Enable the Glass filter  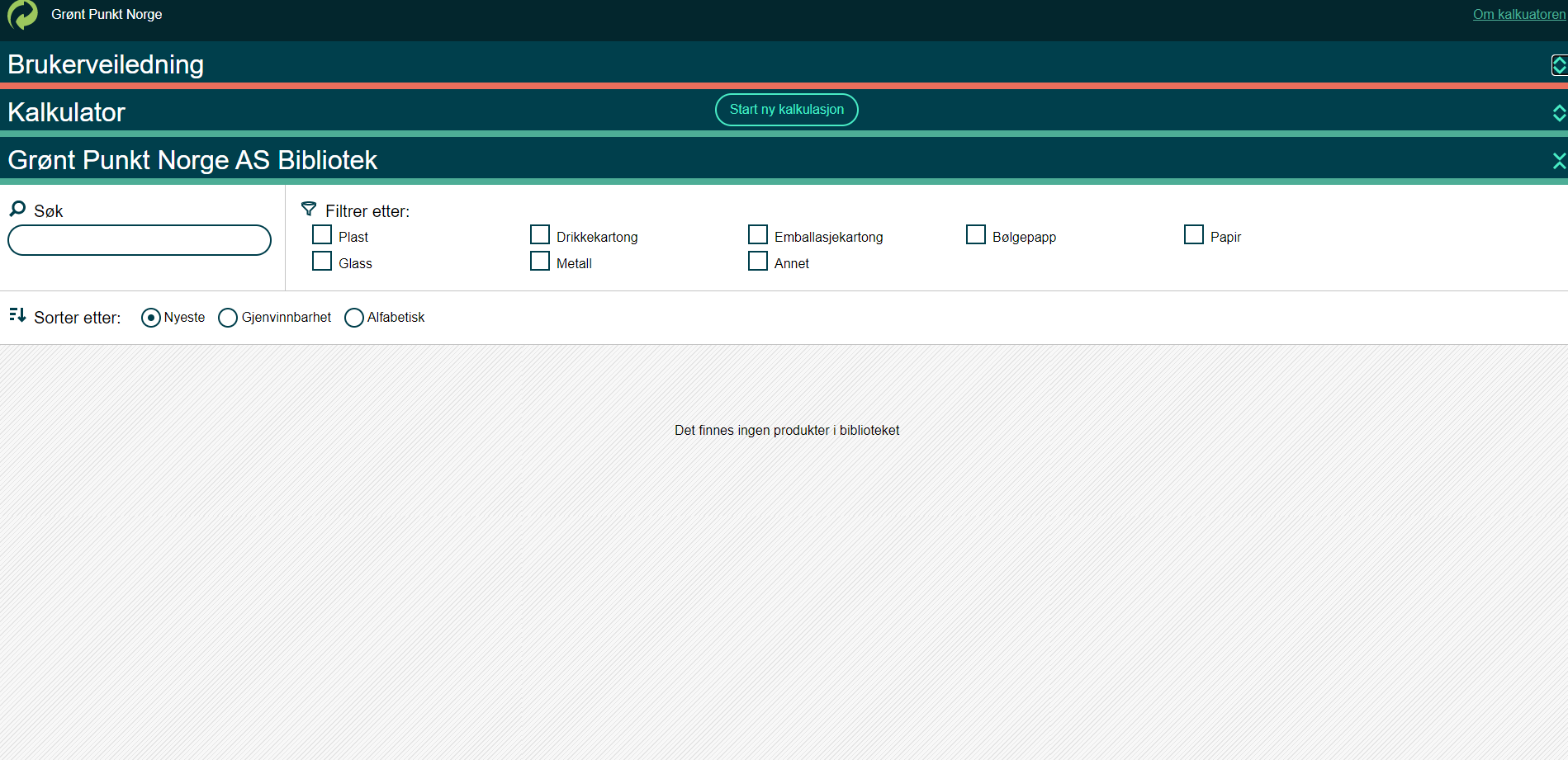click(322, 262)
